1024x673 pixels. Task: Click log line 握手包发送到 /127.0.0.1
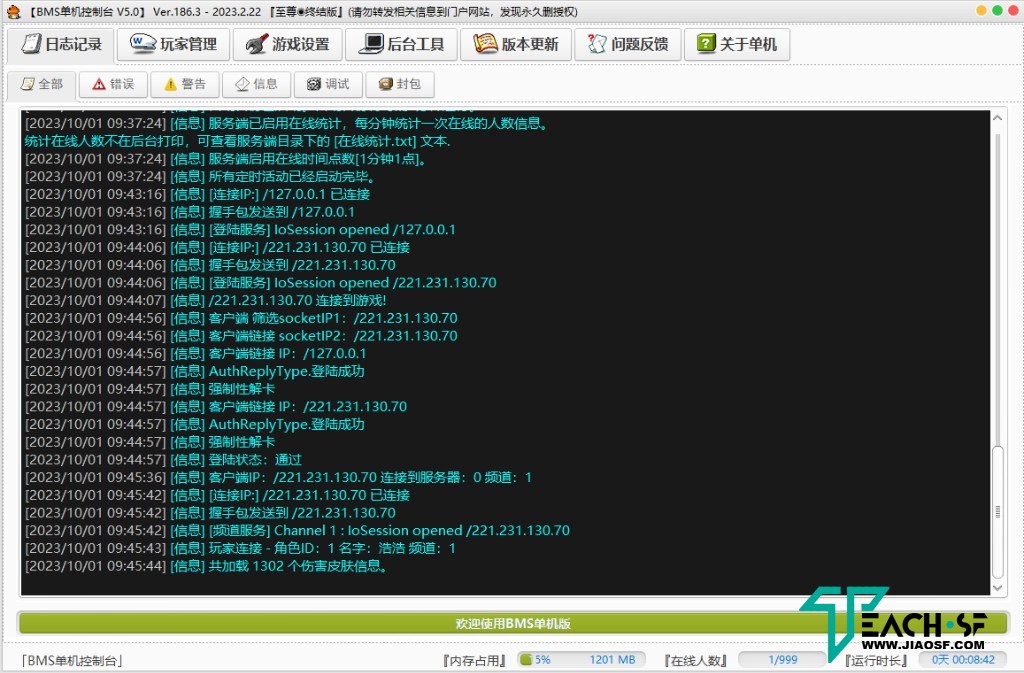click(x=189, y=211)
